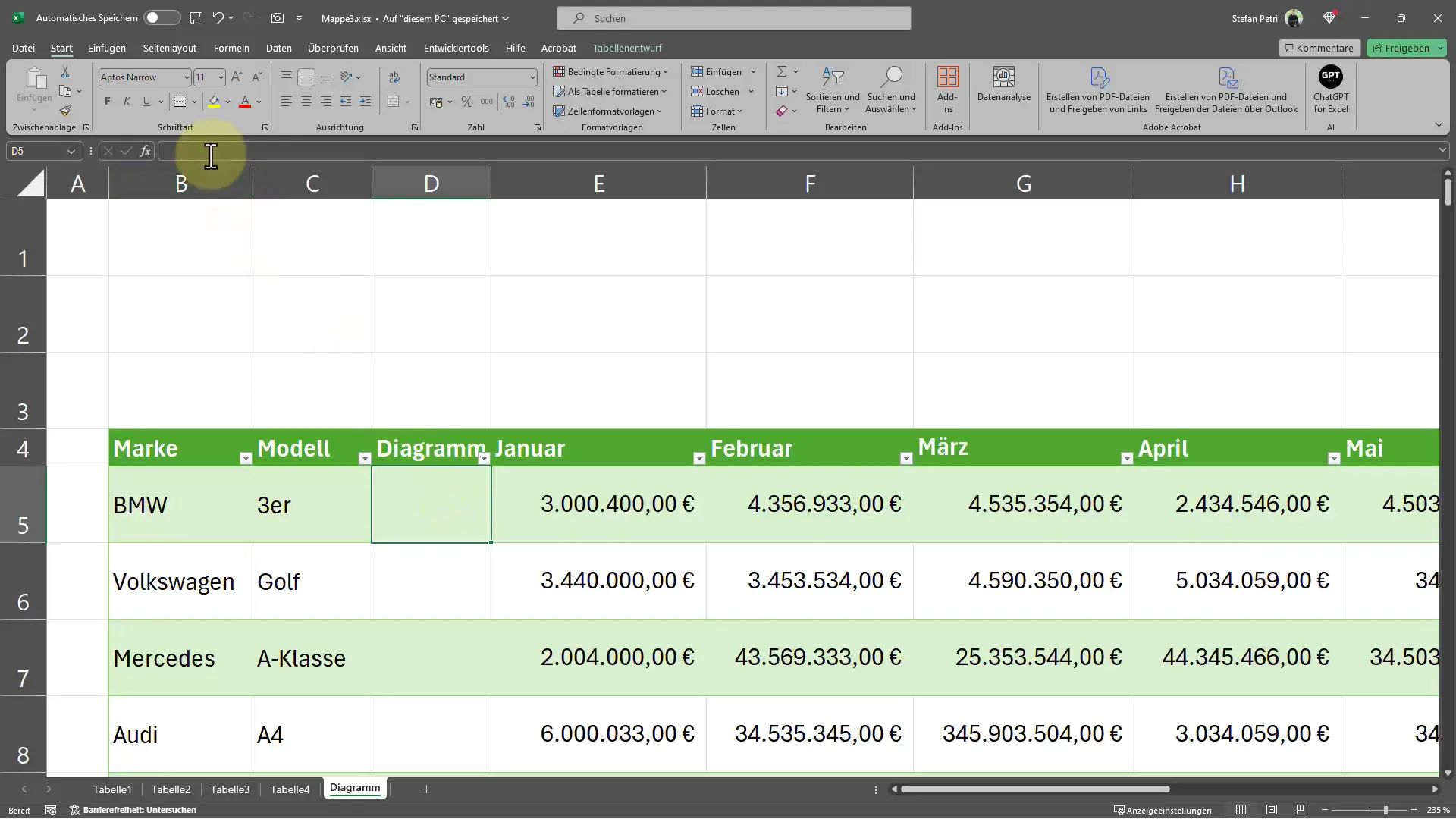The height and width of the screenshot is (819, 1456).
Task: Open the Formeln ribbon menu
Action: [x=231, y=47]
